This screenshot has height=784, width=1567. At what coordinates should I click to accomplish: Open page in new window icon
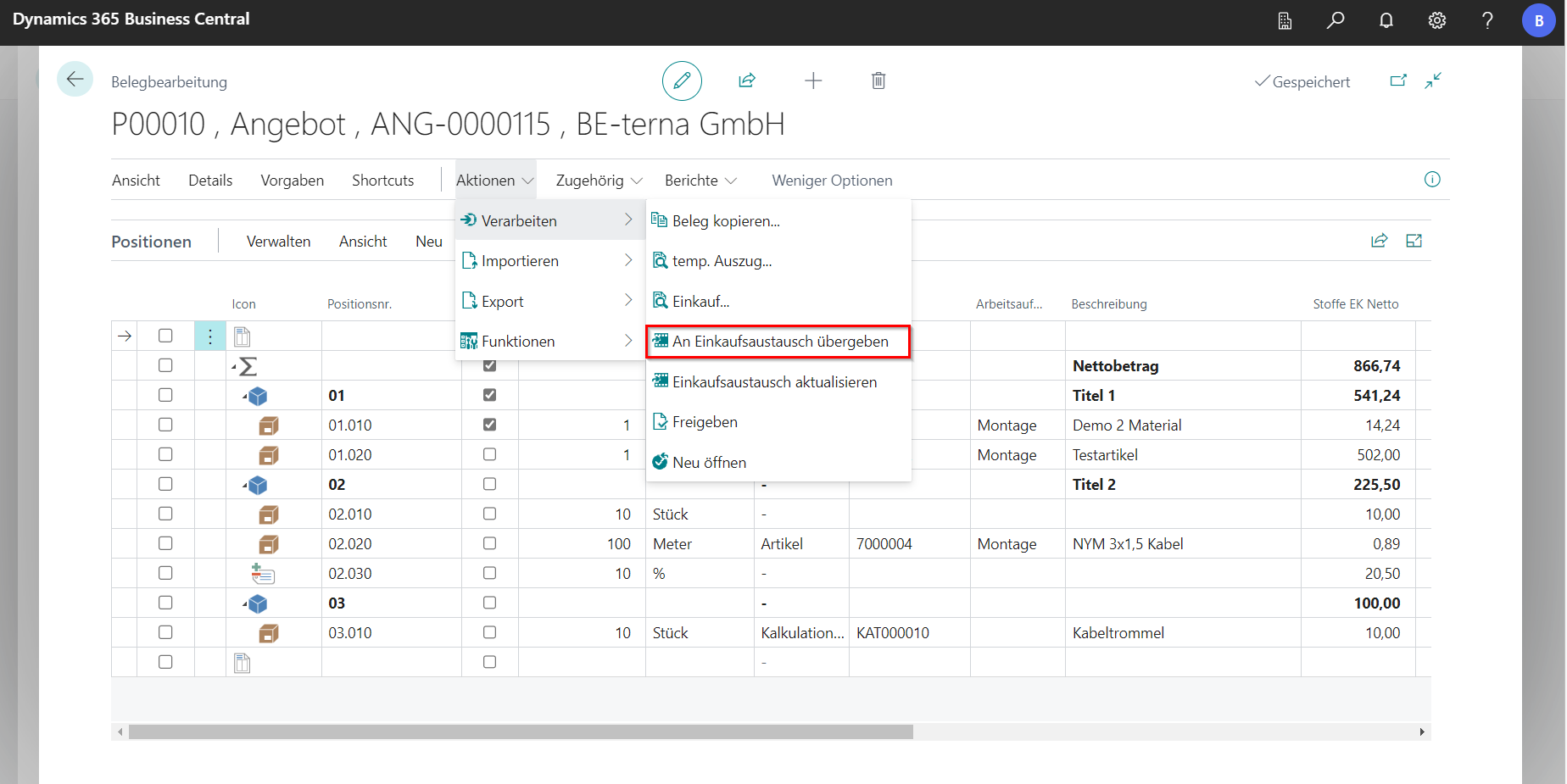[x=1398, y=81]
